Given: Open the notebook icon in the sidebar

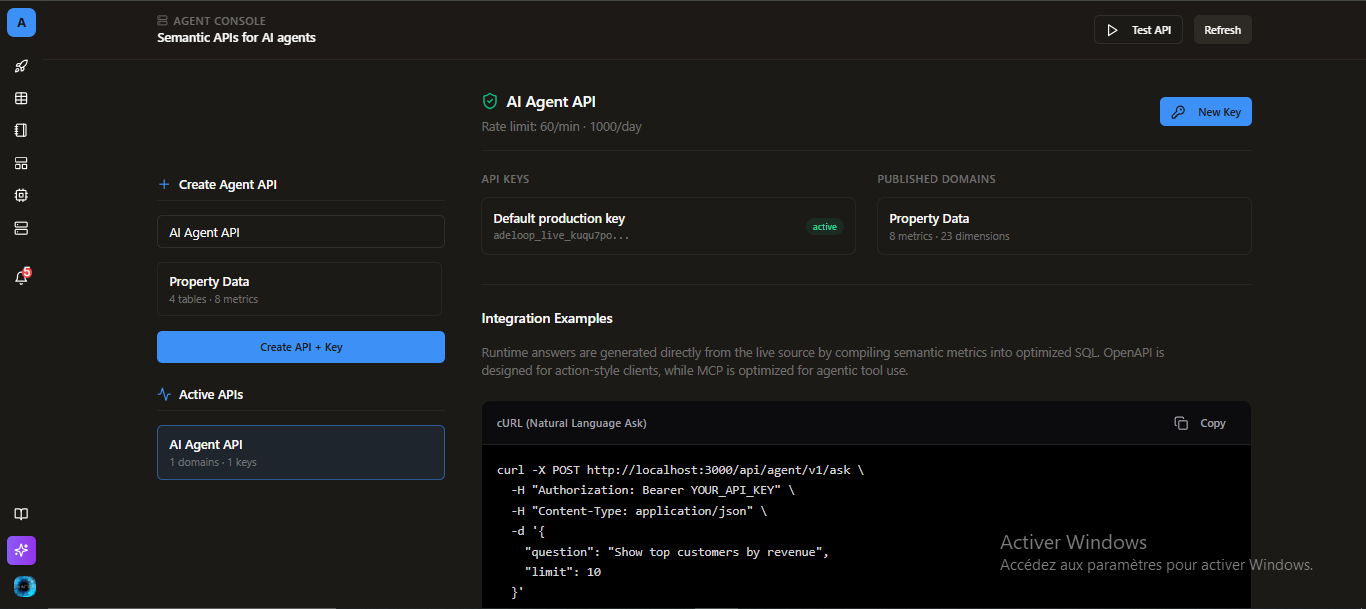Looking at the screenshot, I should point(21,130).
